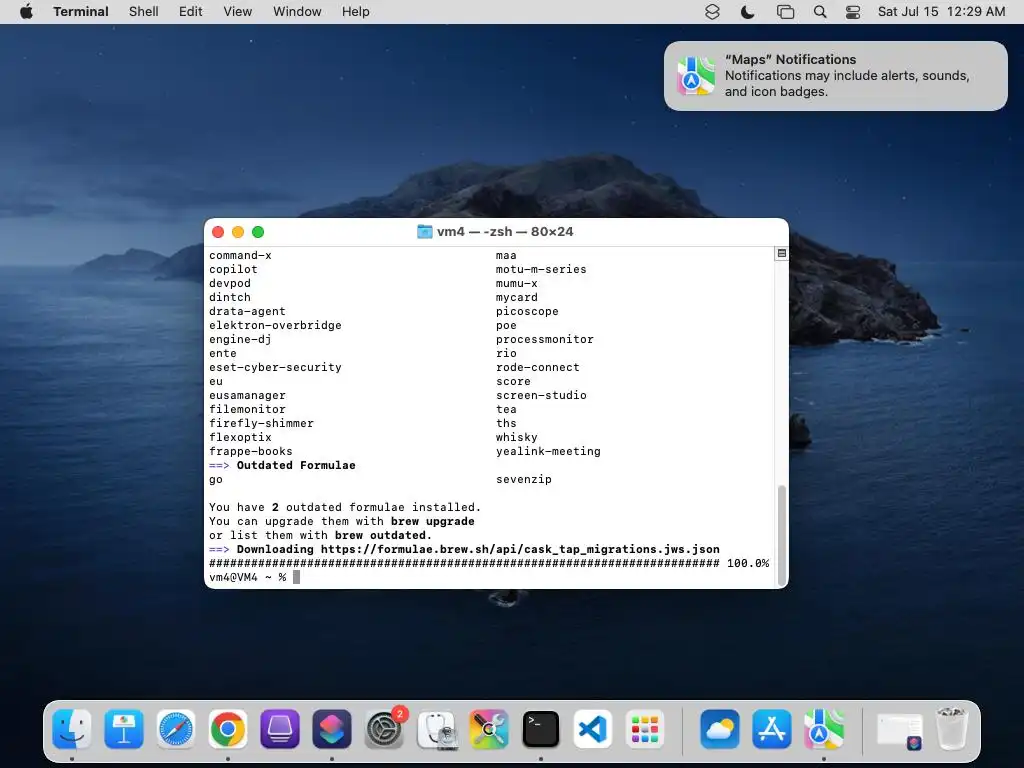This screenshot has height=768, width=1024.
Task: Open the Window menu
Action: 297,12
